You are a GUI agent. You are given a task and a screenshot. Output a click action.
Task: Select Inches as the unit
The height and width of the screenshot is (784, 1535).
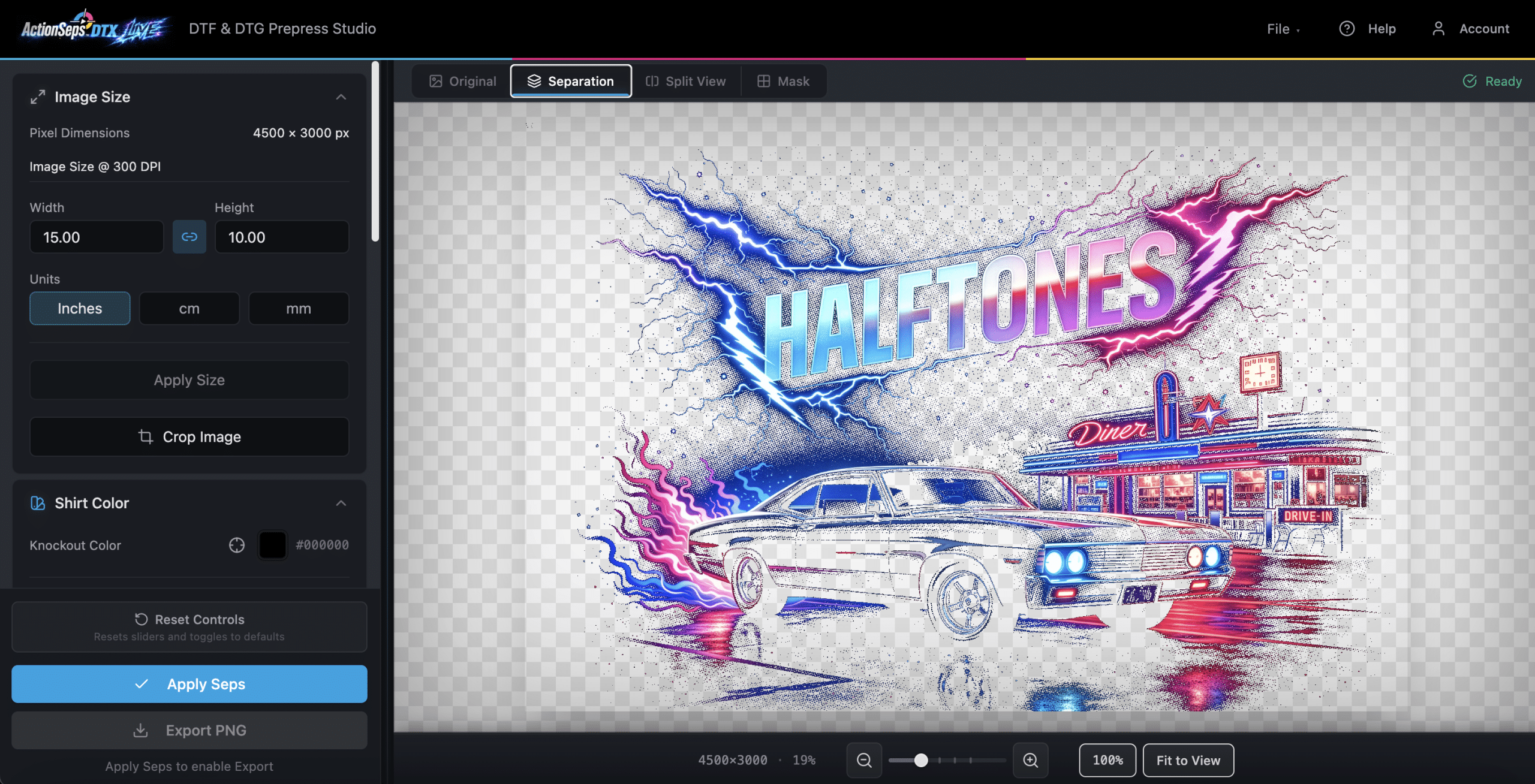(x=80, y=308)
